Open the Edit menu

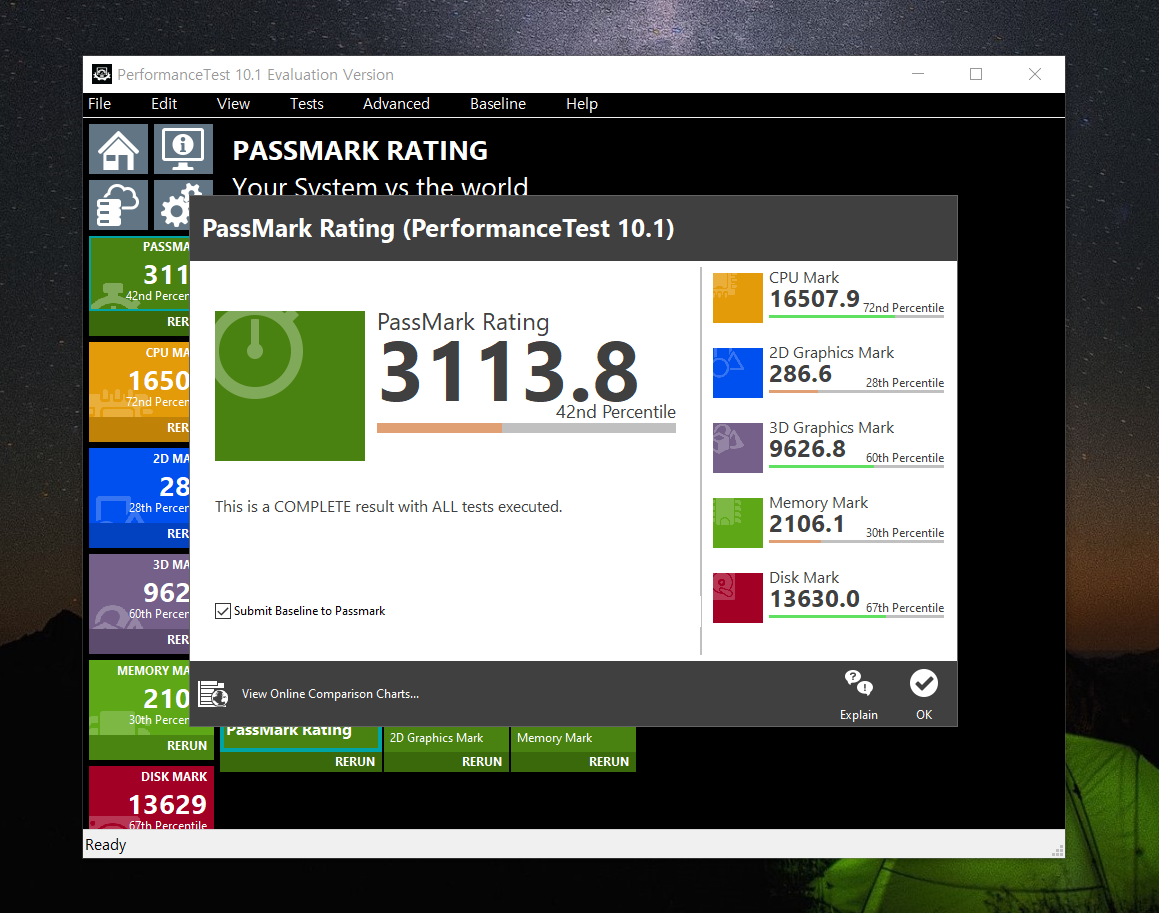click(164, 103)
